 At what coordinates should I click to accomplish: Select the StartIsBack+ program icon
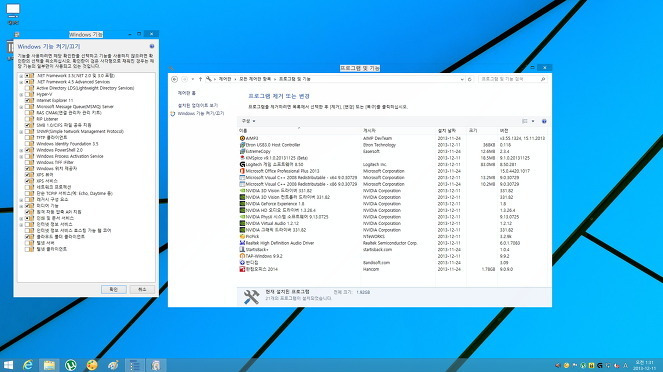click(x=242, y=249)
